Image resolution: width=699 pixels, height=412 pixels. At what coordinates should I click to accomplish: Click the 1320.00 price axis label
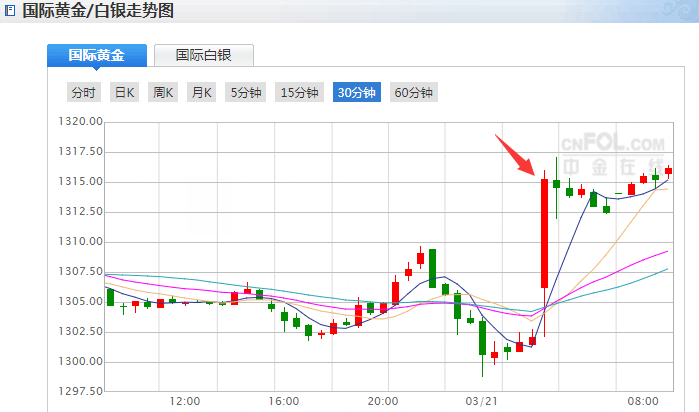click(x=81, y=121)
